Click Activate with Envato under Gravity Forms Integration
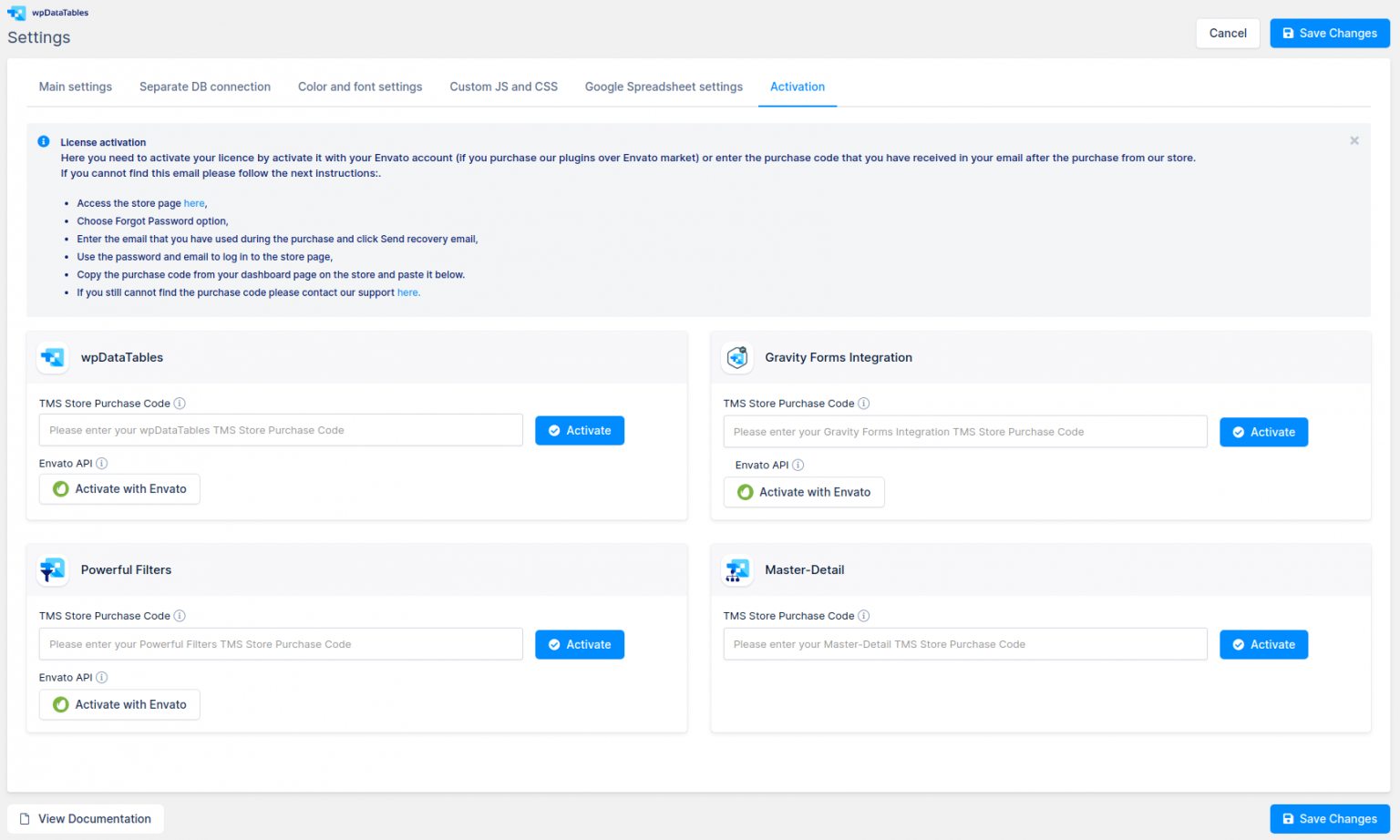Screen dimensions: 1400x840 (803, 491)
